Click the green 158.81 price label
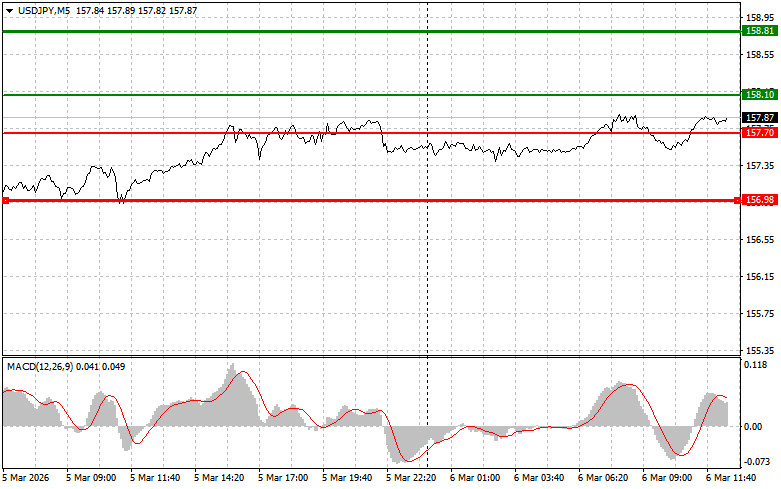The height and width of the screenshot is (489, 781). pos(760,31)
